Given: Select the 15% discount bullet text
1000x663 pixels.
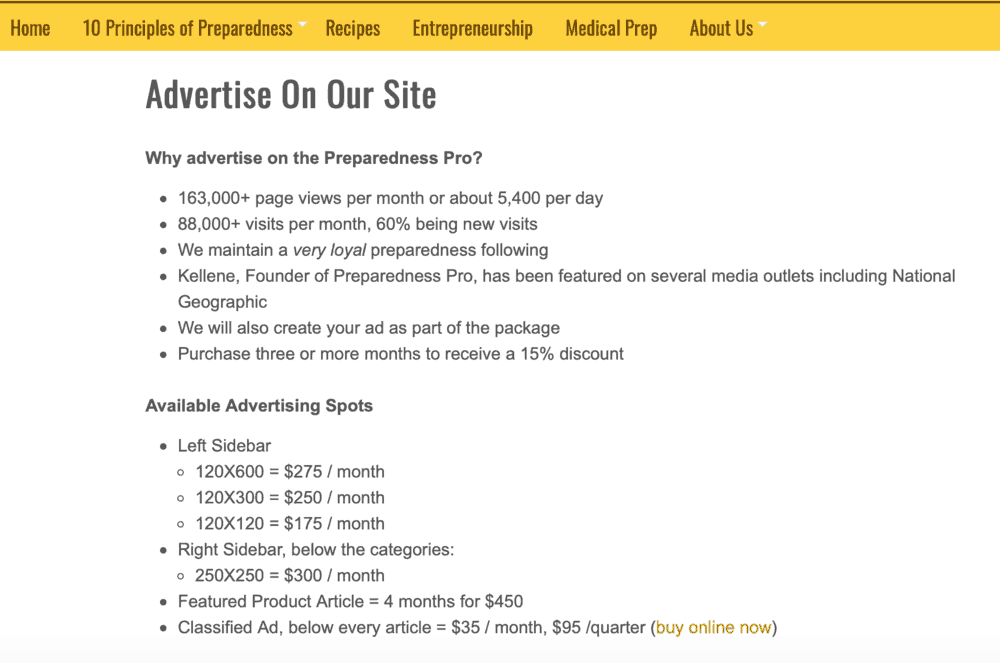Looking at the screenshot, I should click(x=400, y=353).
